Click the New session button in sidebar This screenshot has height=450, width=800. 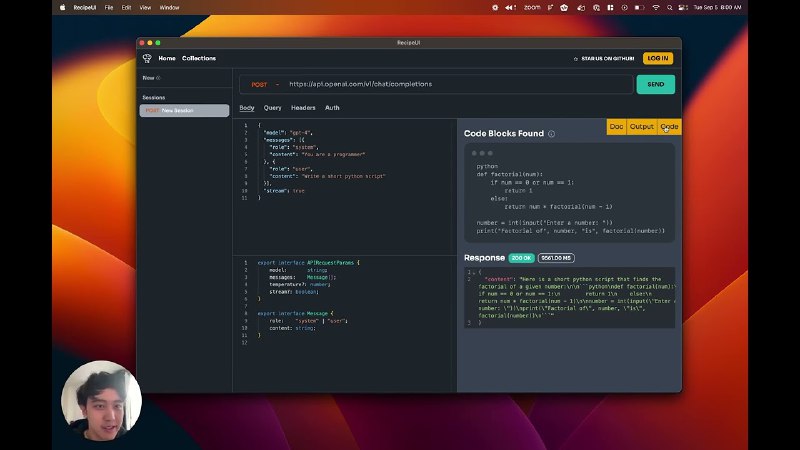tap(152, 78)
